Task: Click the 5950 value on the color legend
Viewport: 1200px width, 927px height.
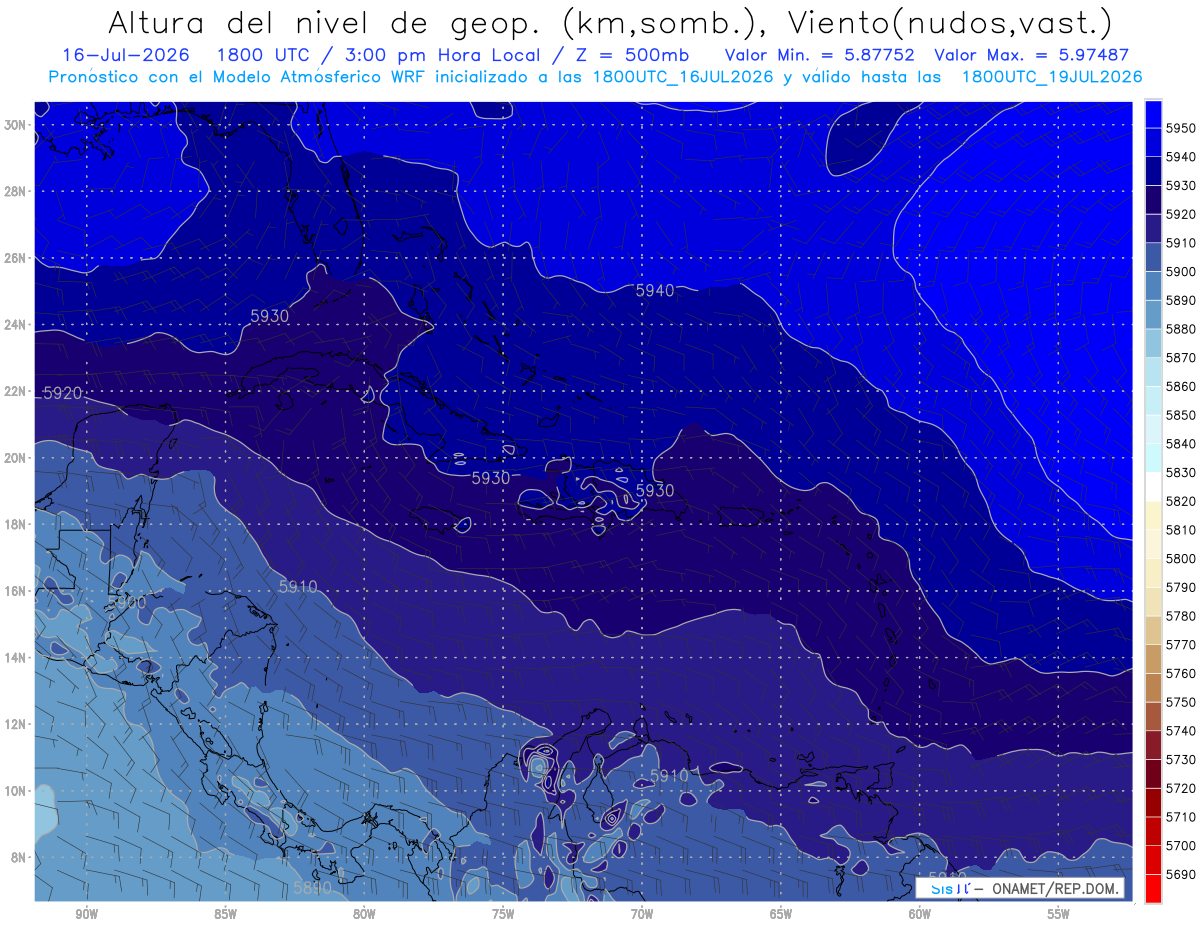Action: 1181,128
